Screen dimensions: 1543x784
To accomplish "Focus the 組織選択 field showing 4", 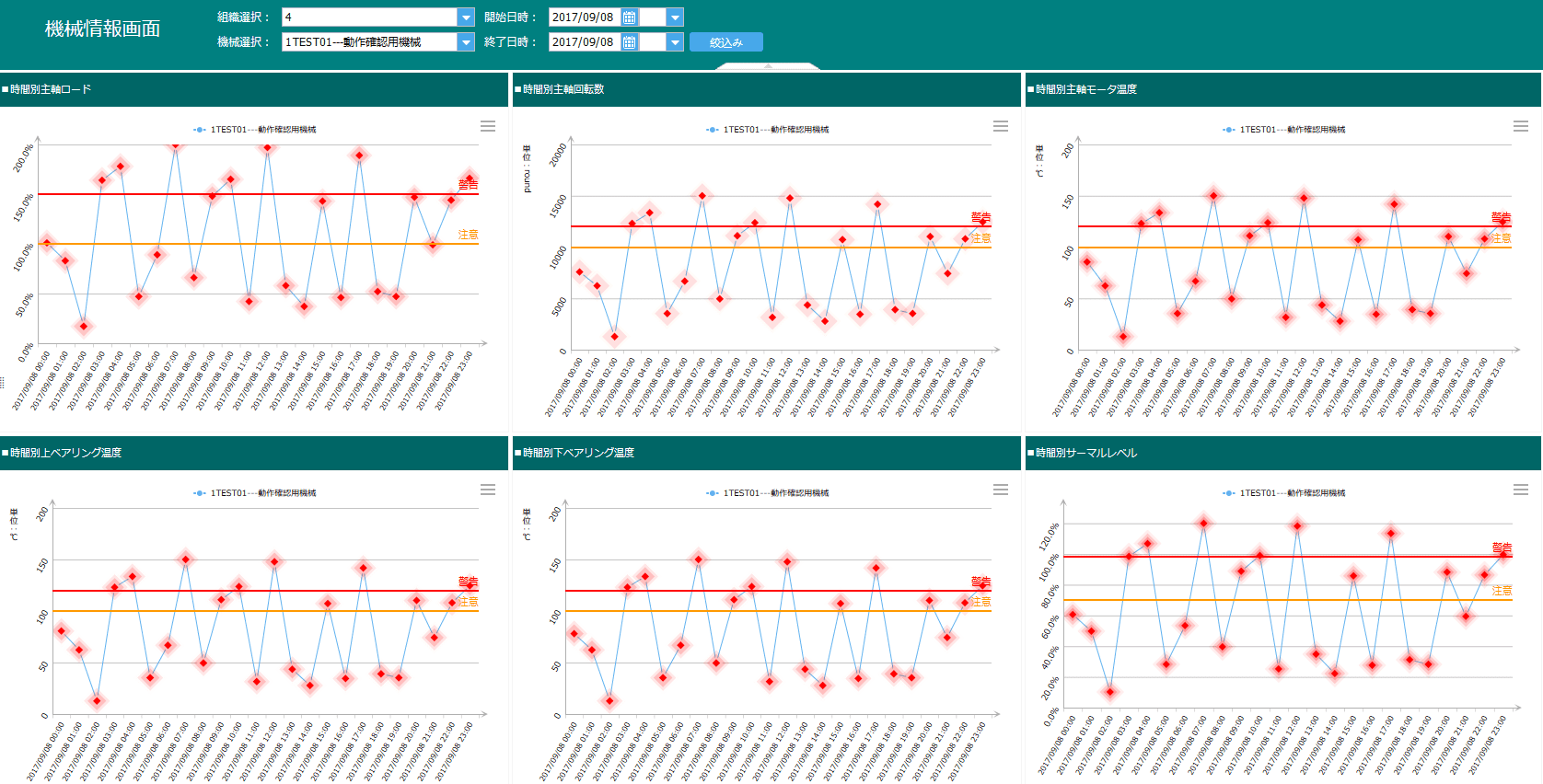I will [369, 17].
